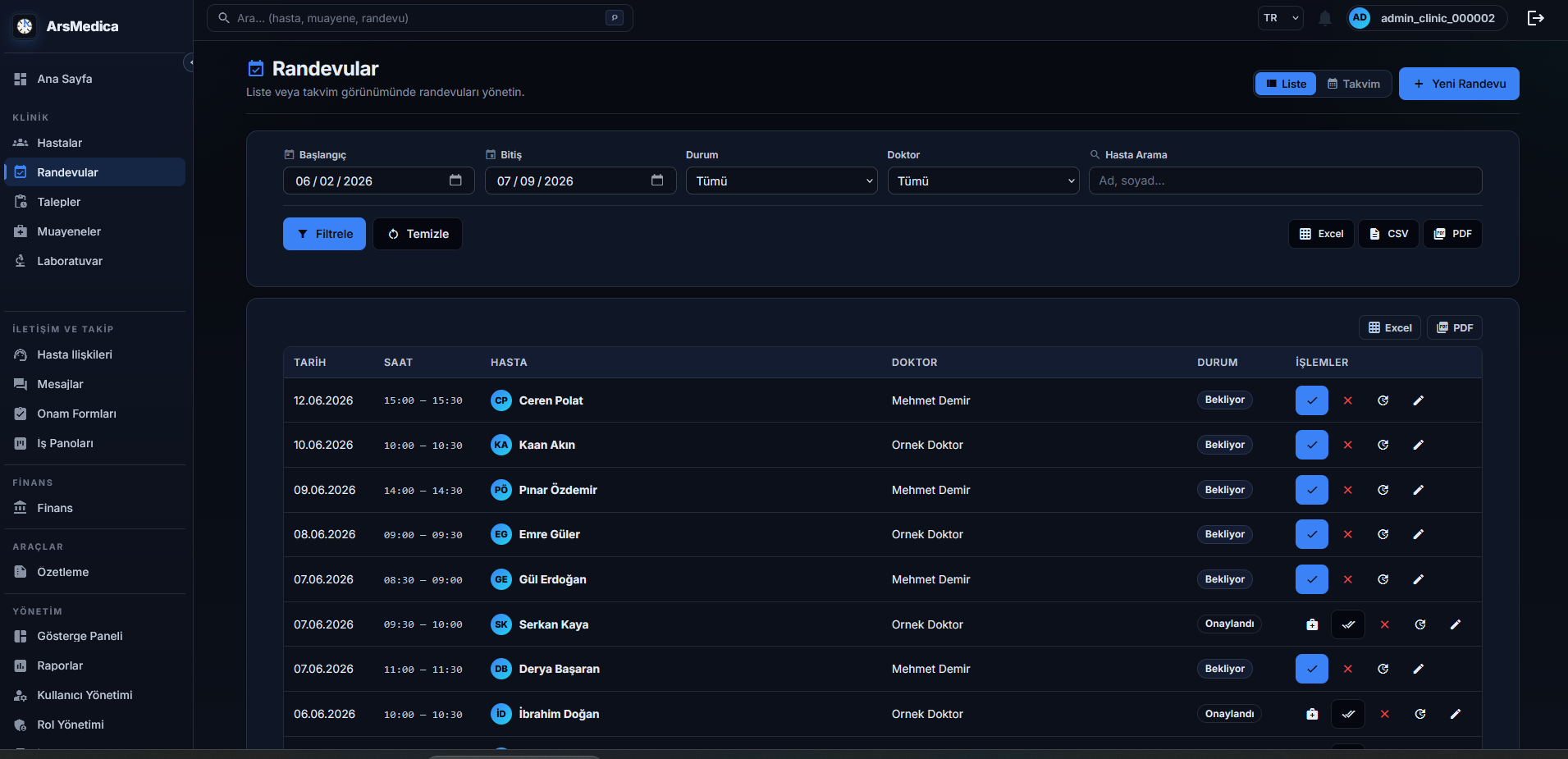Screen dimensions: 1568x759
Task: Click the TARİH column header
Action: point(310,362)
